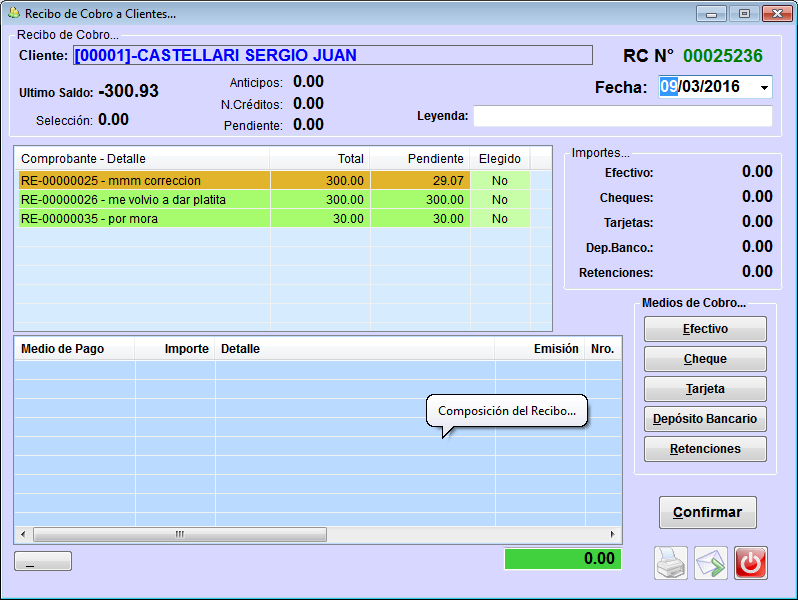Click pending amount 29.07
This screenshot has height=600, width=798.
point(448,181)
